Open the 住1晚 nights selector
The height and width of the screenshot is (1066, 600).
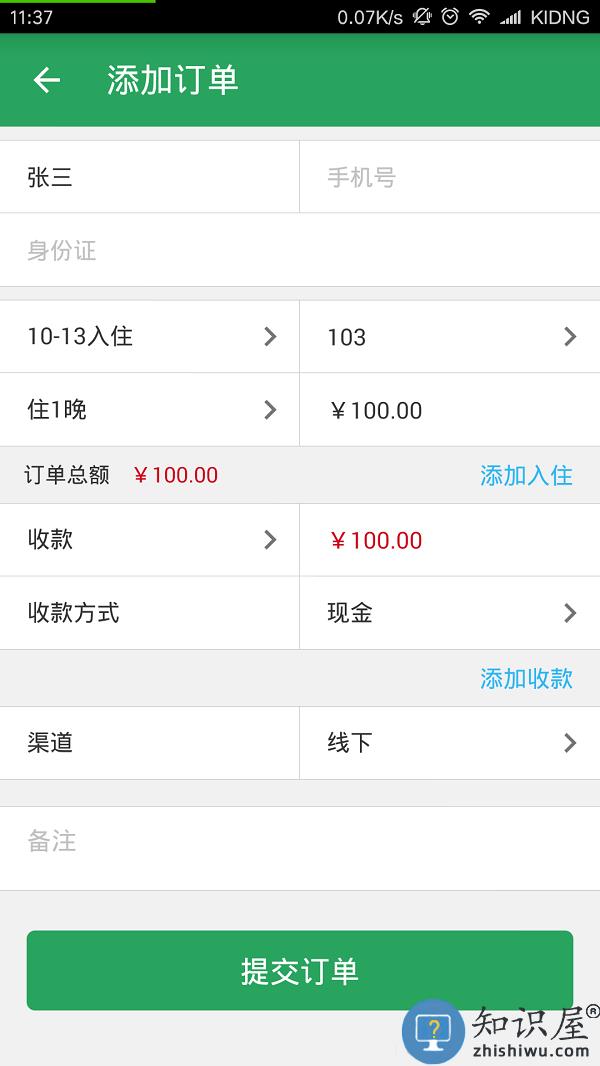pos(150,410)
